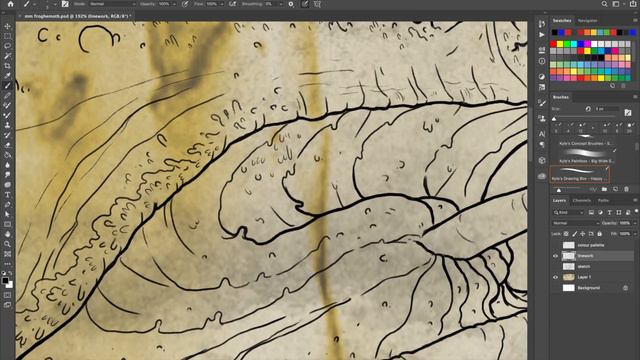The width and height of the screenshot is (640, 360).
Task: Select the Crop tool
Action: [x=7, y=66]
